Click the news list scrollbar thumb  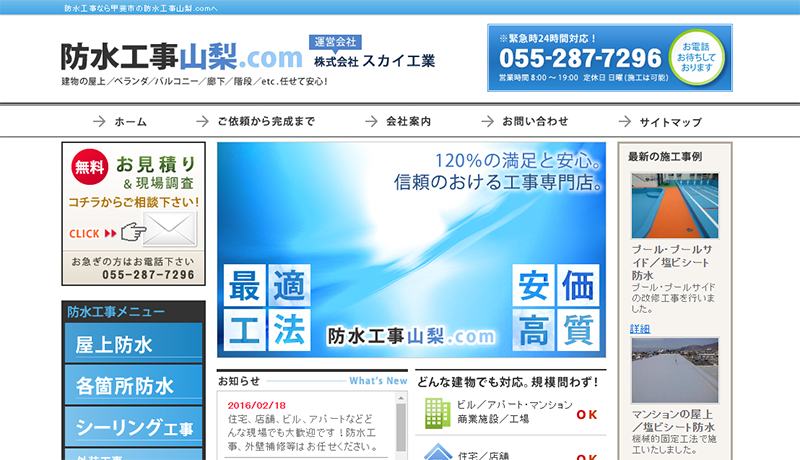[x=401, y=427]
